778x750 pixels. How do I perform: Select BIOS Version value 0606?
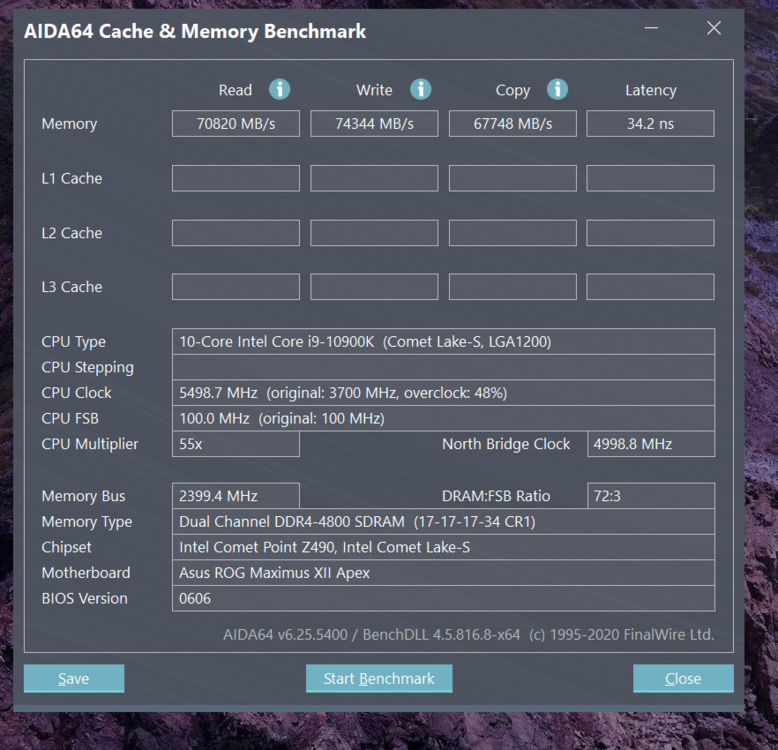[x=444, y=598]
